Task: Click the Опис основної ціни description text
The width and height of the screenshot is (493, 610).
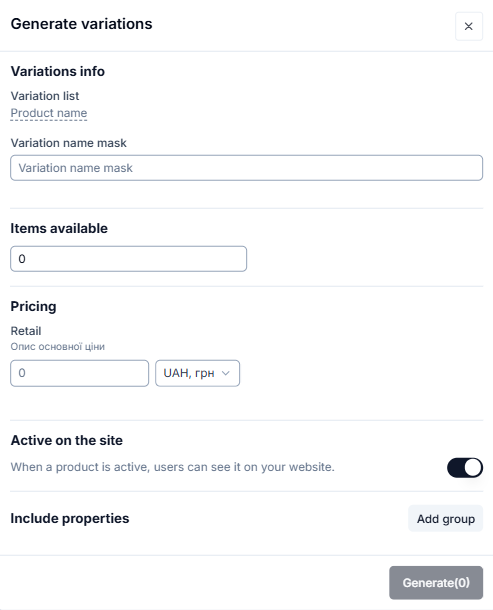Action: (58, 347)
